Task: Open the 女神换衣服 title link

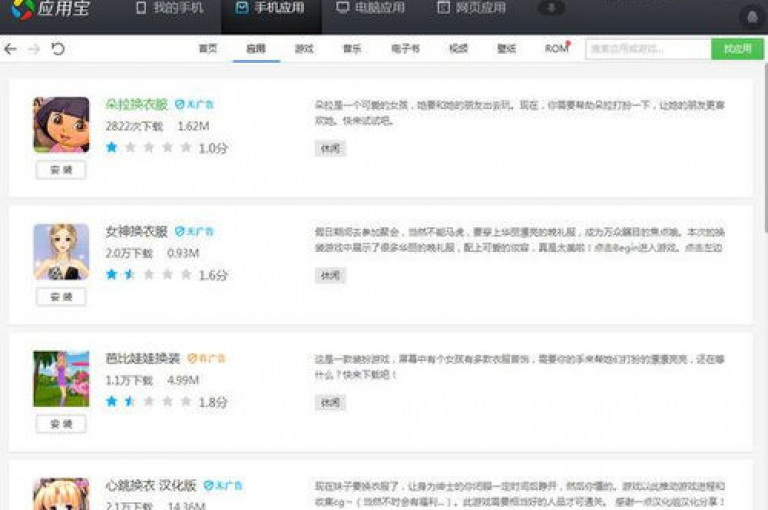Action: 137,231
